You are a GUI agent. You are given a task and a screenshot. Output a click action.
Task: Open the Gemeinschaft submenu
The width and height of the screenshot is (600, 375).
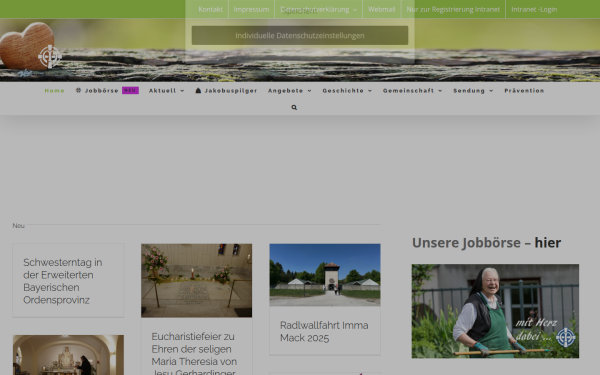coord(412,91)
